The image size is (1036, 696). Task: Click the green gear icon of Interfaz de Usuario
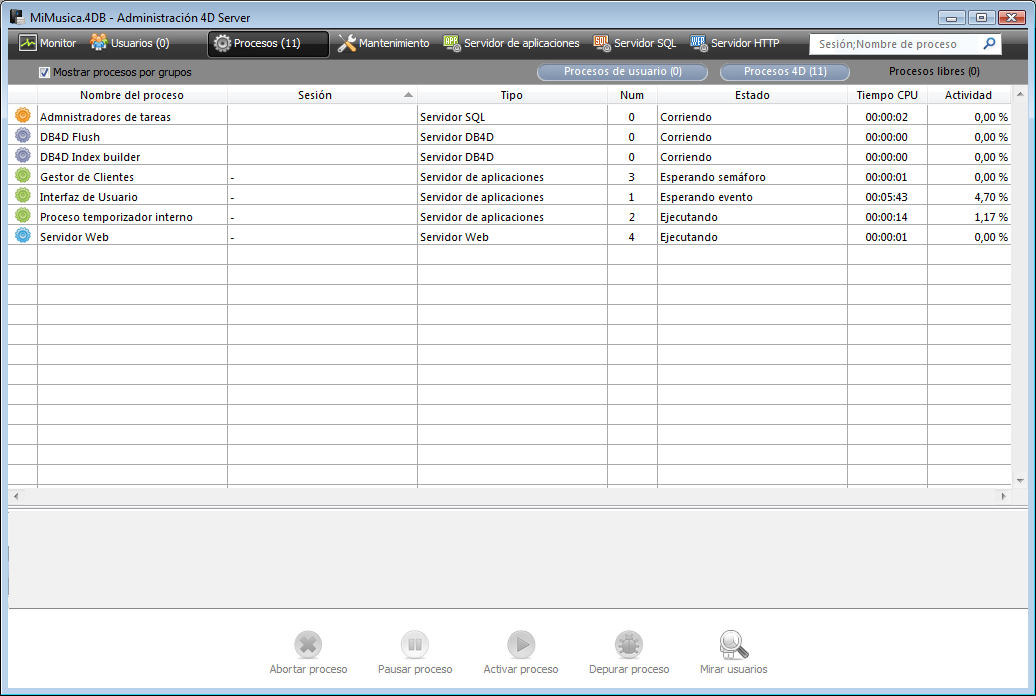23,196
